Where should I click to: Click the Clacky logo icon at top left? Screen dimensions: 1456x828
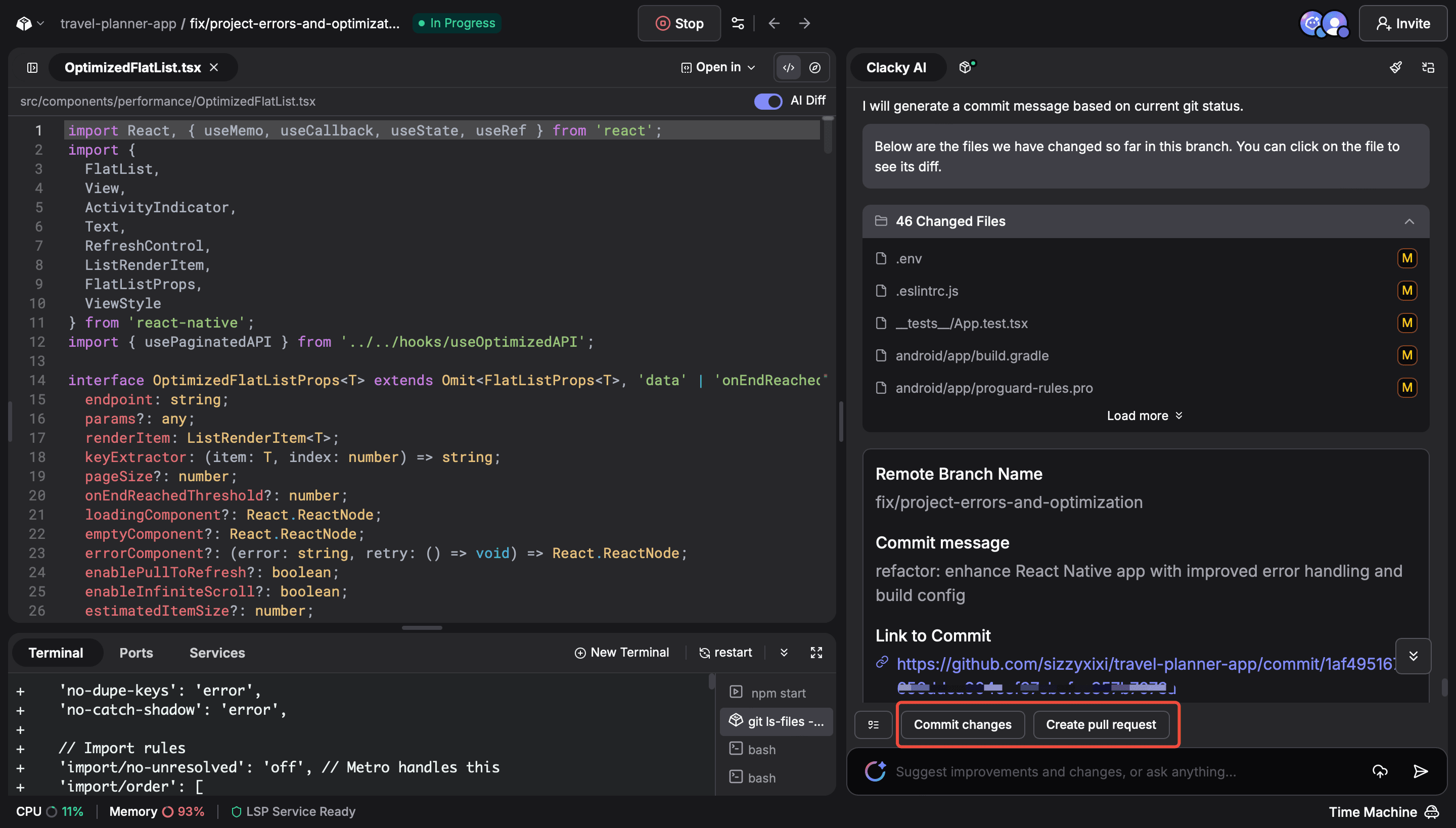[24, 23]
